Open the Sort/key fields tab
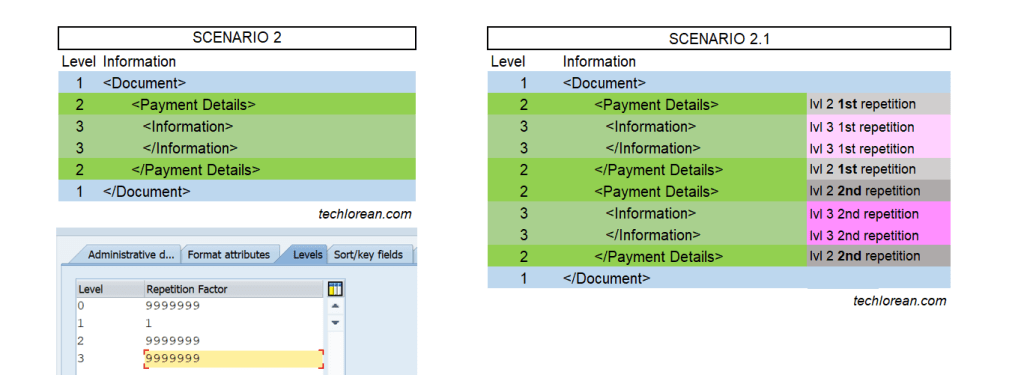This screenshot has width=1024, height=375. pos(368,255)
